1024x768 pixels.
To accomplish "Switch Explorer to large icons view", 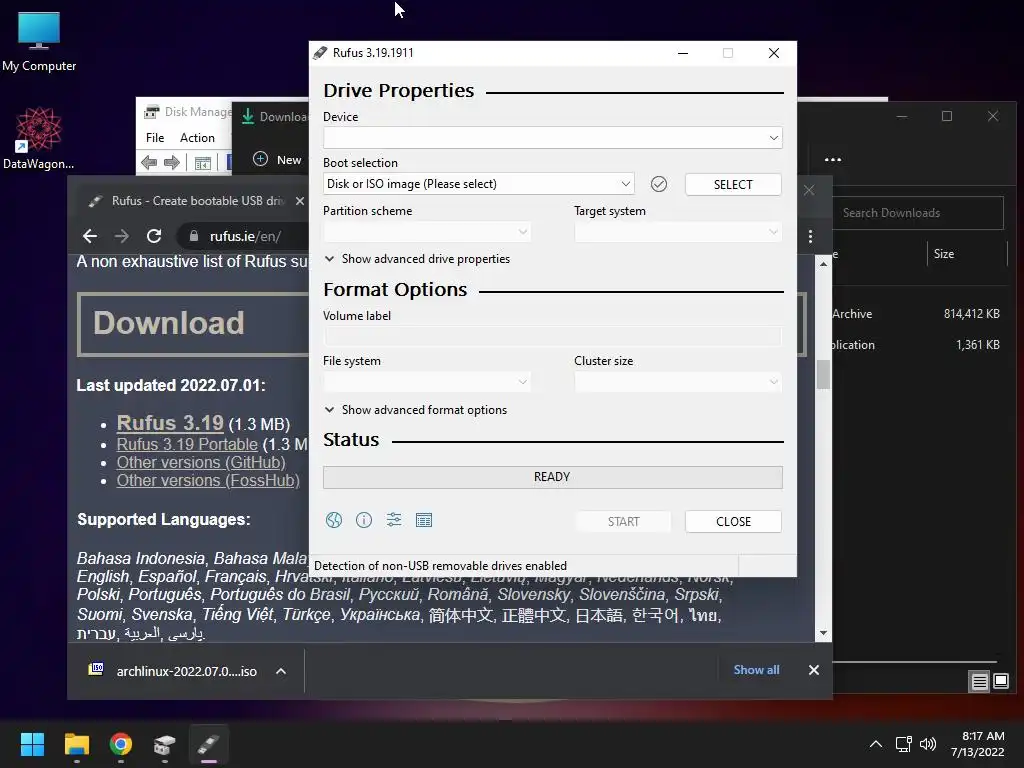I will coord(1000,682).
